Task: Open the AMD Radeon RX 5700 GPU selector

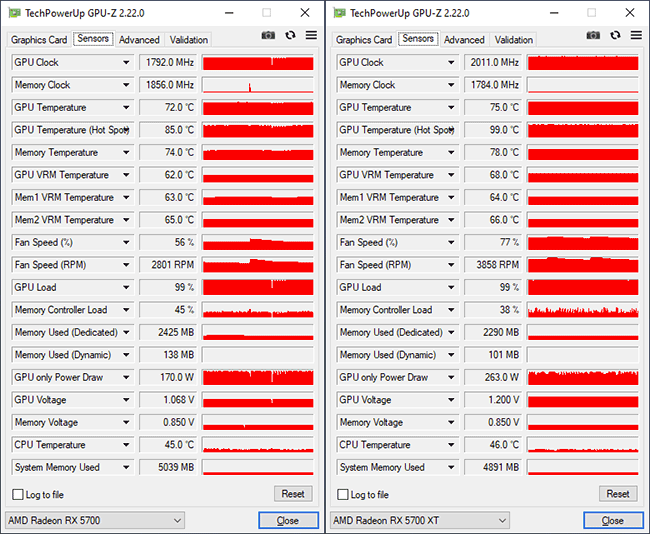Action: click(x=95, y=520)
